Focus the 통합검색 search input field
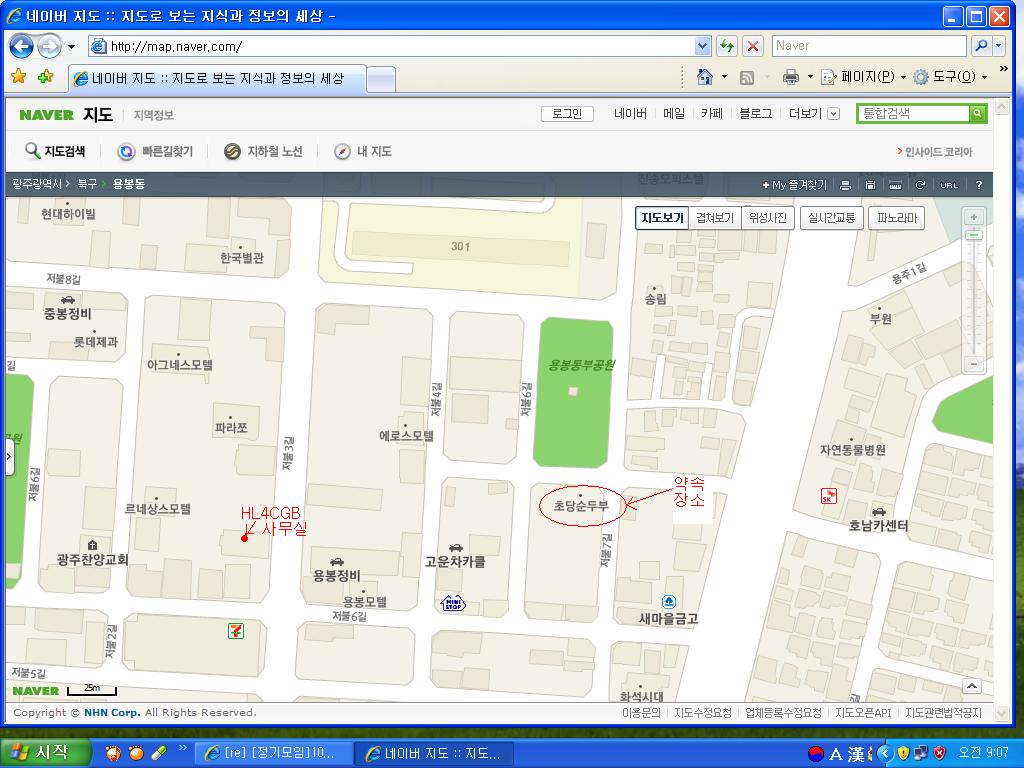The width and height of the screenshot is (1024, 768). click(x=914, y=114)
